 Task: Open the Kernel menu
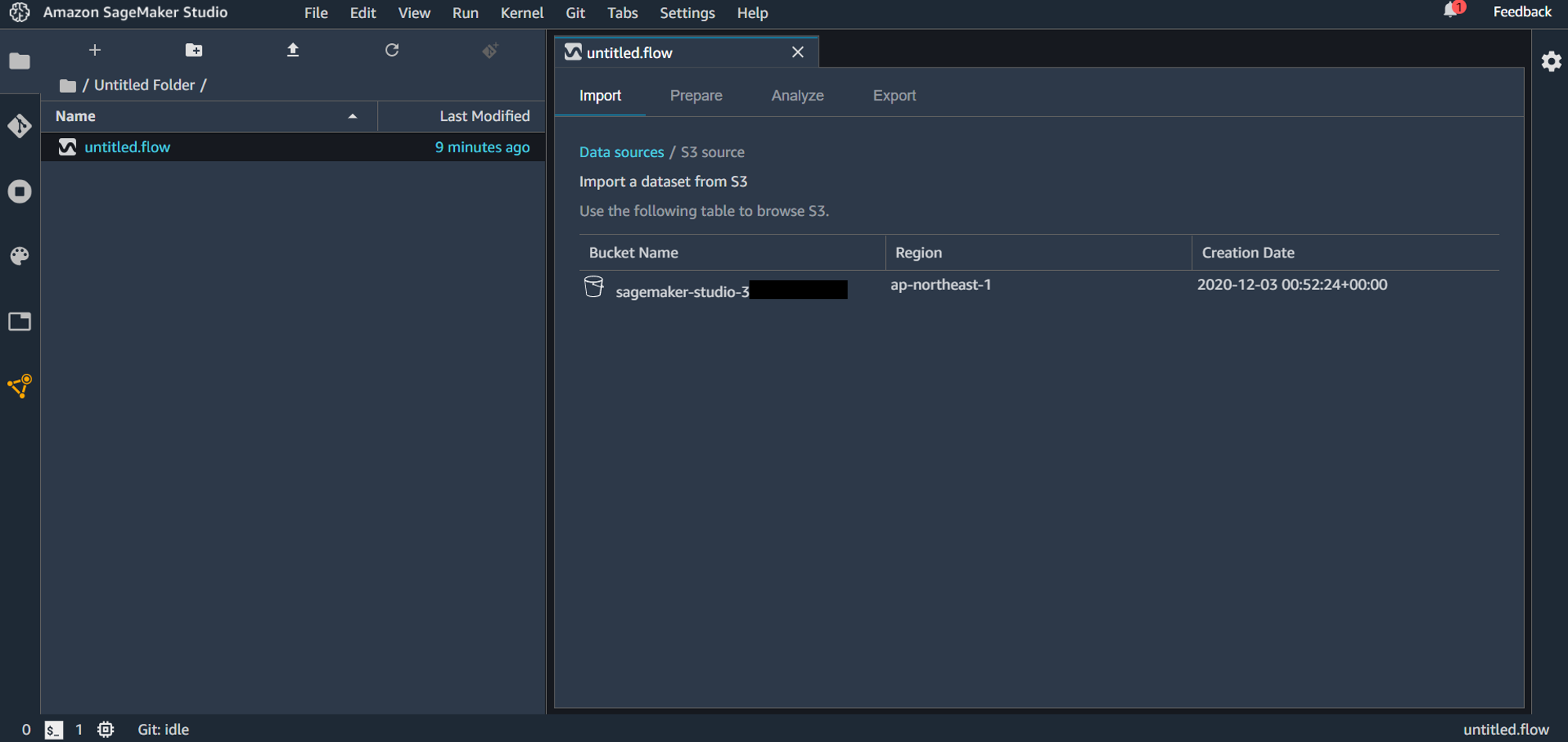(x=522, y=13)
